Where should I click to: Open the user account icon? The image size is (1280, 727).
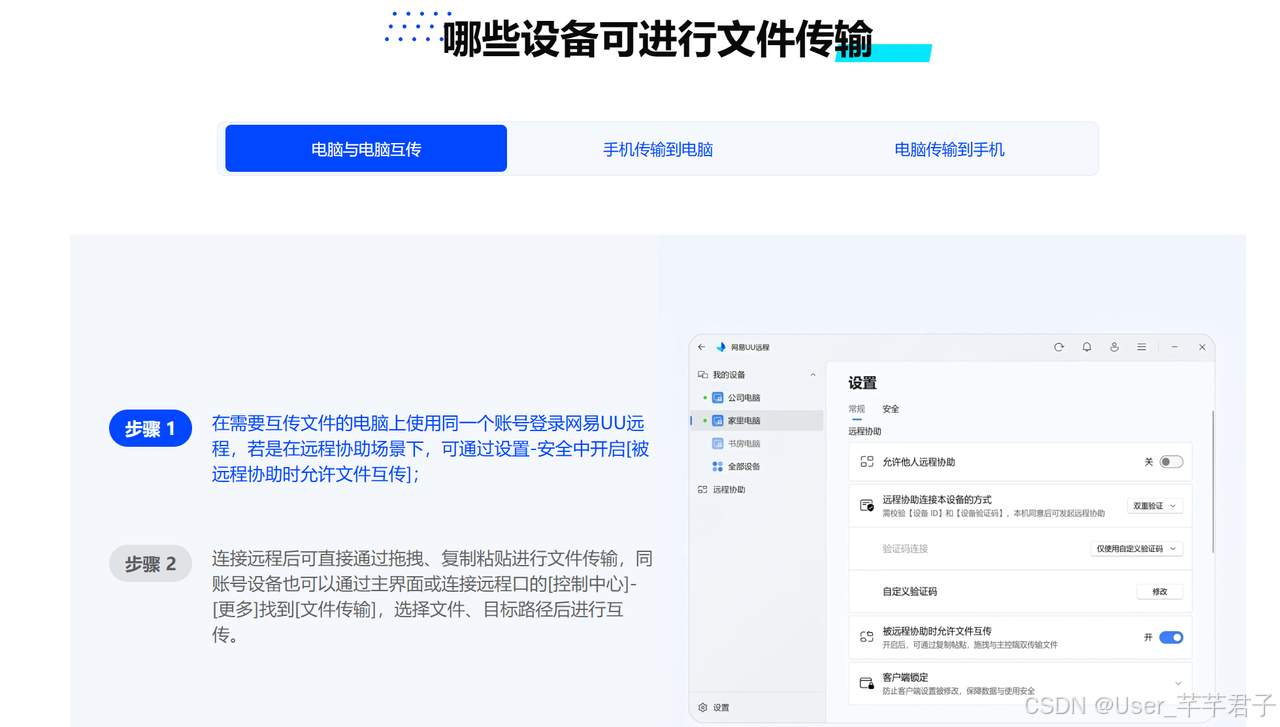1114,347
